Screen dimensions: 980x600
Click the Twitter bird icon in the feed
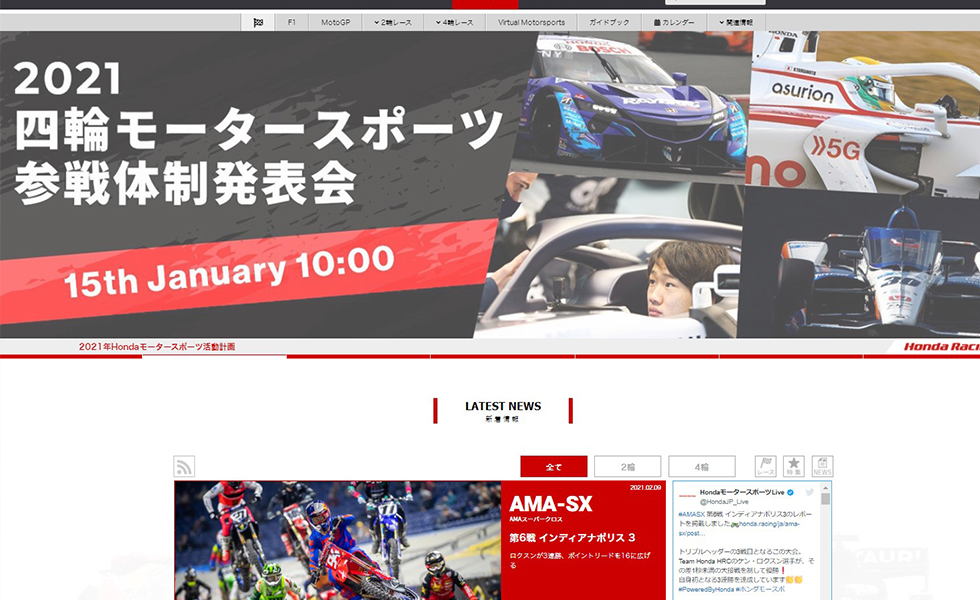click(x=810, y=492)
